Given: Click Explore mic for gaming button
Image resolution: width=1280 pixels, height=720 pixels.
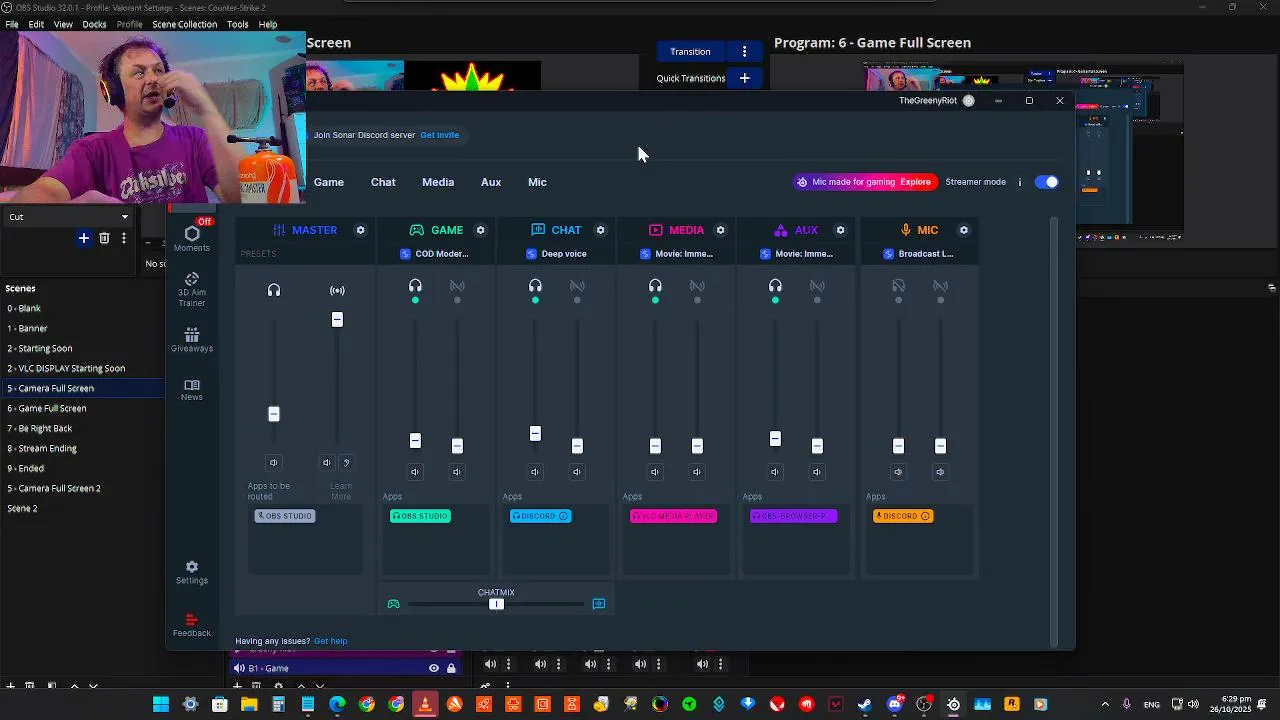Looking at the screenshot, I should pyautogui.click(x=915, y=182).
